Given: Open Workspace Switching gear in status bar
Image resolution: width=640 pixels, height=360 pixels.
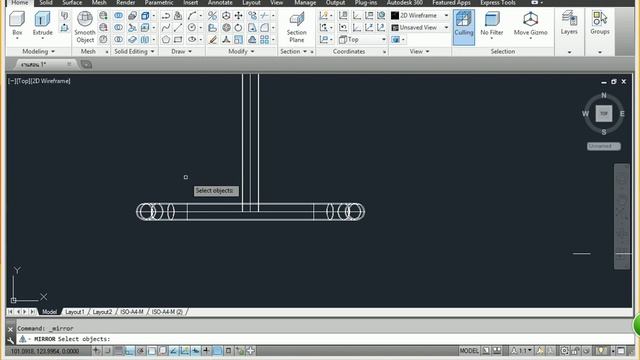Looking at the screenshot, I should coord(564,351).
